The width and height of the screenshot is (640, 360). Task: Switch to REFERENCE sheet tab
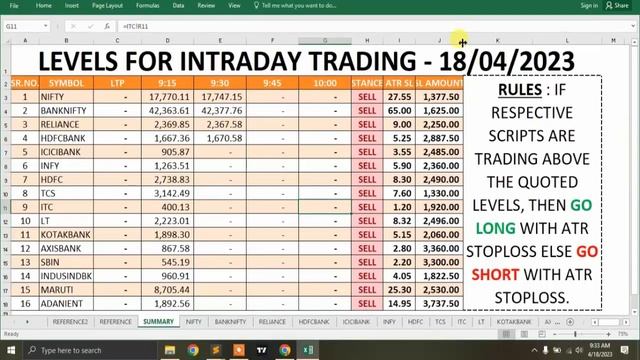[116, 322]
